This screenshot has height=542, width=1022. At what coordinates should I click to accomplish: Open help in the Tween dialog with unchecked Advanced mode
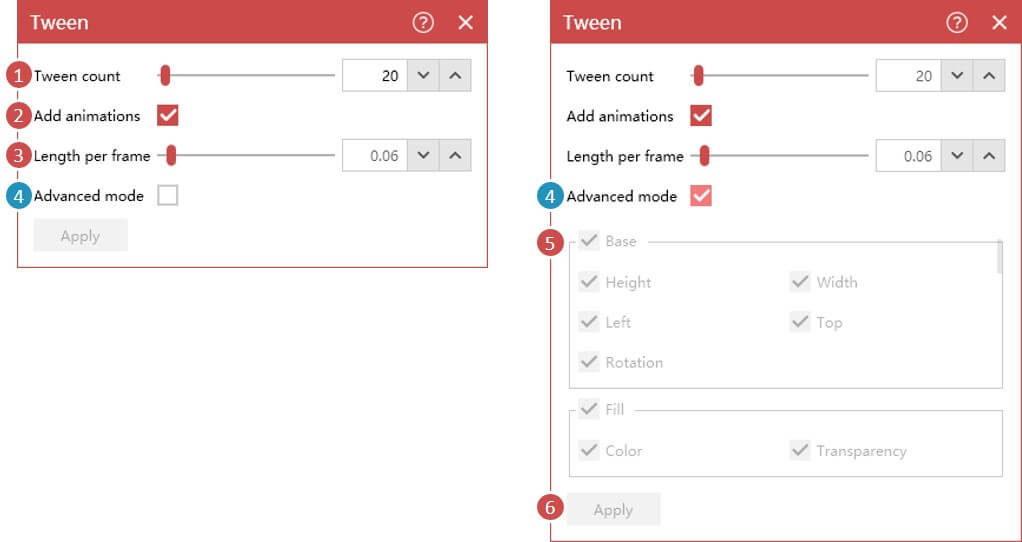click(x=423, y=23)
